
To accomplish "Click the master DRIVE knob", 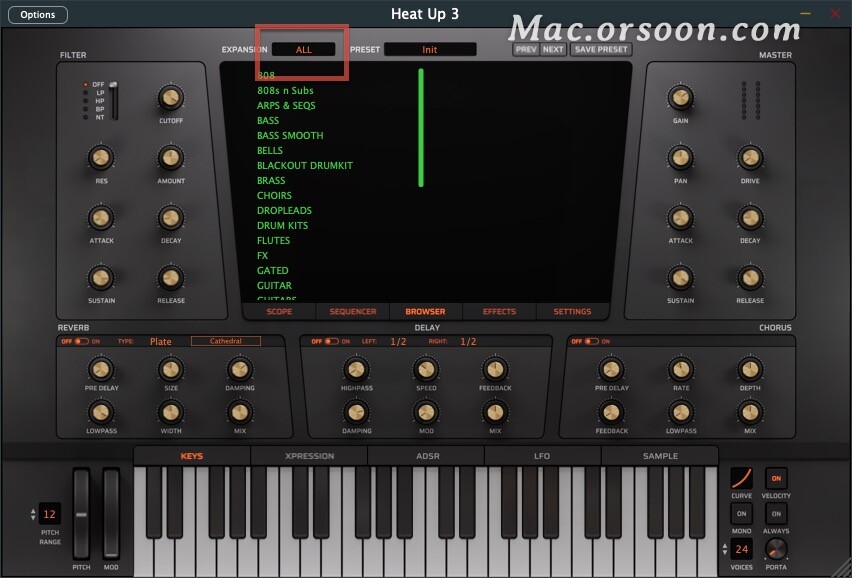I will 750,158.
